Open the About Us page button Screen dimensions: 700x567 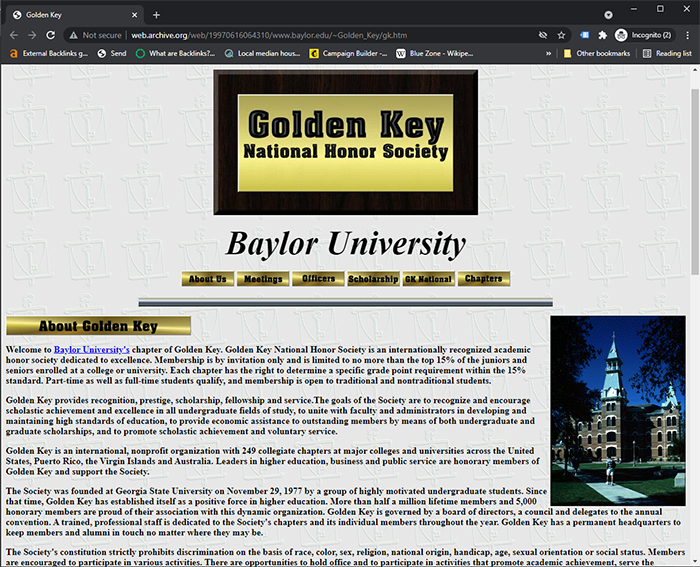coord(208,279)
